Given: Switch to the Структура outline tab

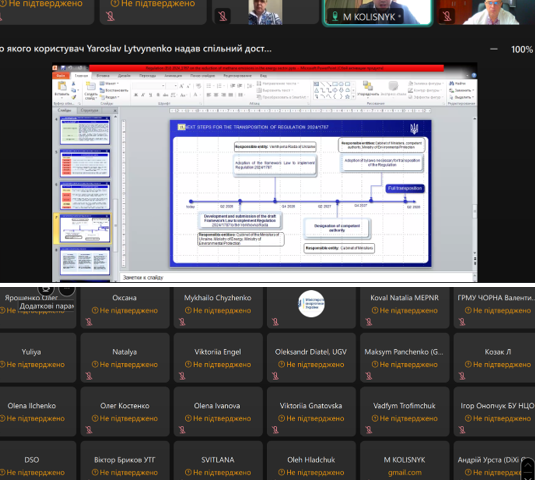Looking at the screenshot, I should pyautogui.click(x=90, y=110).
